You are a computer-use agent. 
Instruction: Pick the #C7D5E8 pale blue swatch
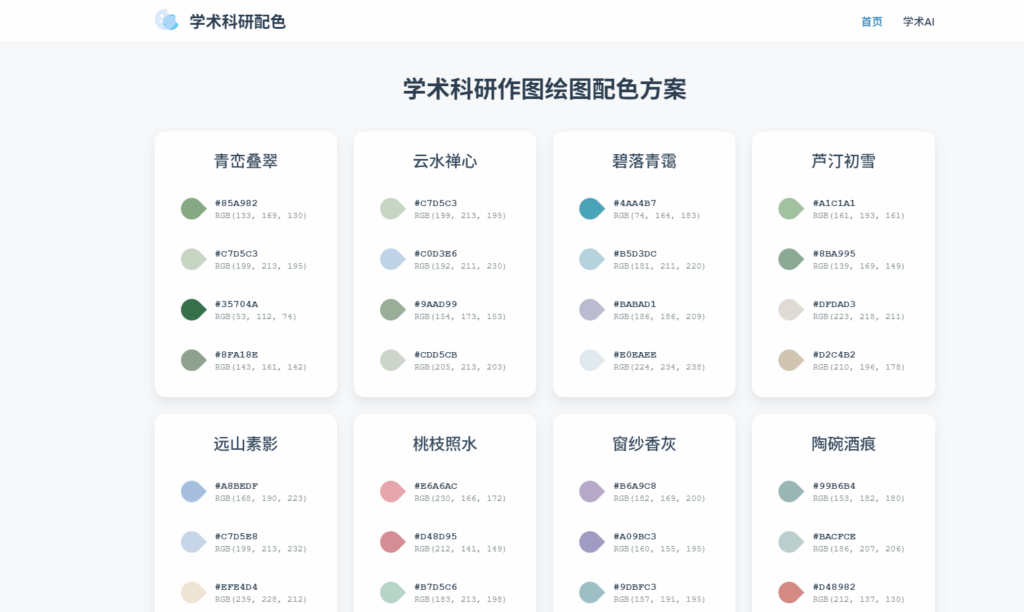193,542
